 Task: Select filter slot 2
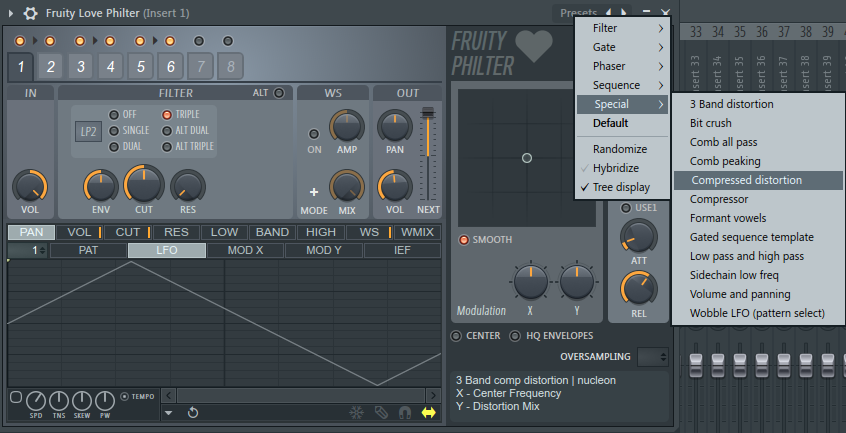51,66
